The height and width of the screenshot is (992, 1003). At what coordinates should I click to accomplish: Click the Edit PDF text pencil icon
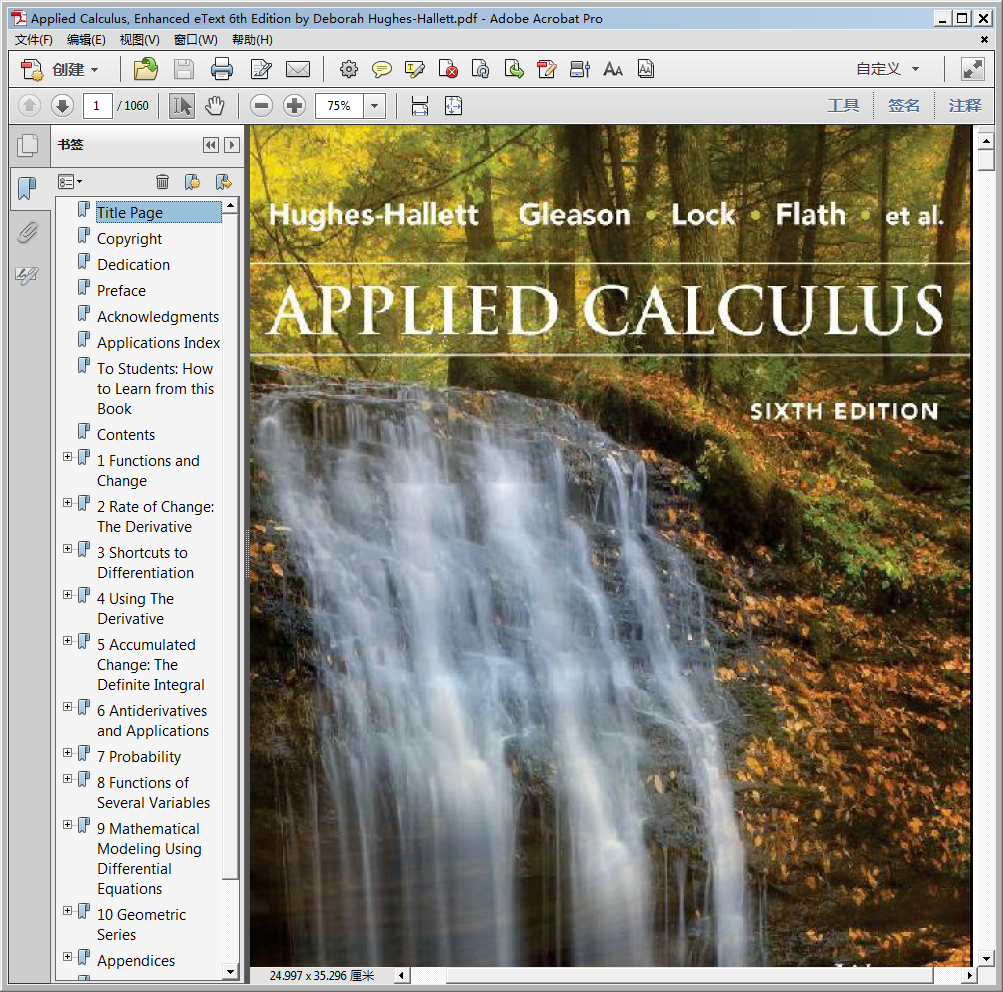pyautogui.click(x=547, y=69)
